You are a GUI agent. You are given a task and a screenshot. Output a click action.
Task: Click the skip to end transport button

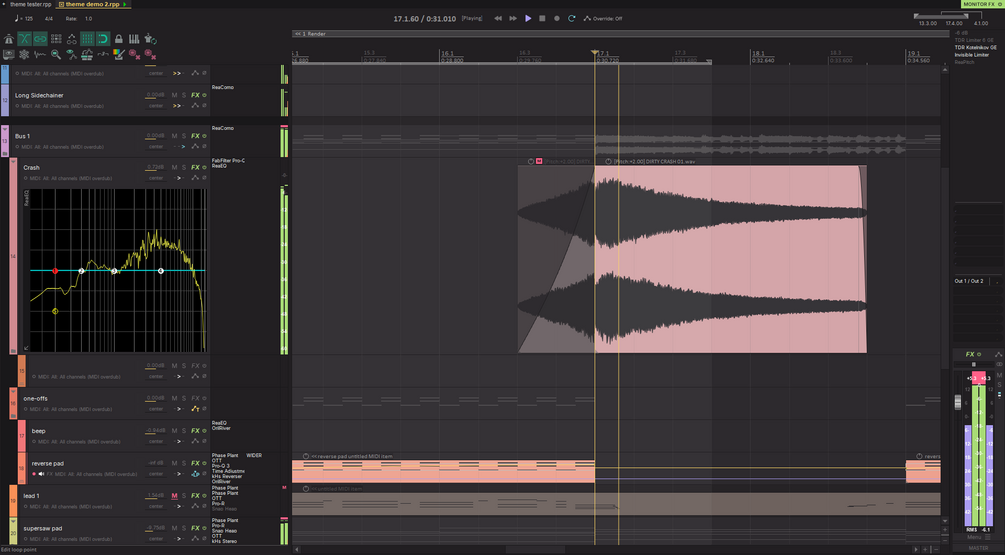(513, 19)
